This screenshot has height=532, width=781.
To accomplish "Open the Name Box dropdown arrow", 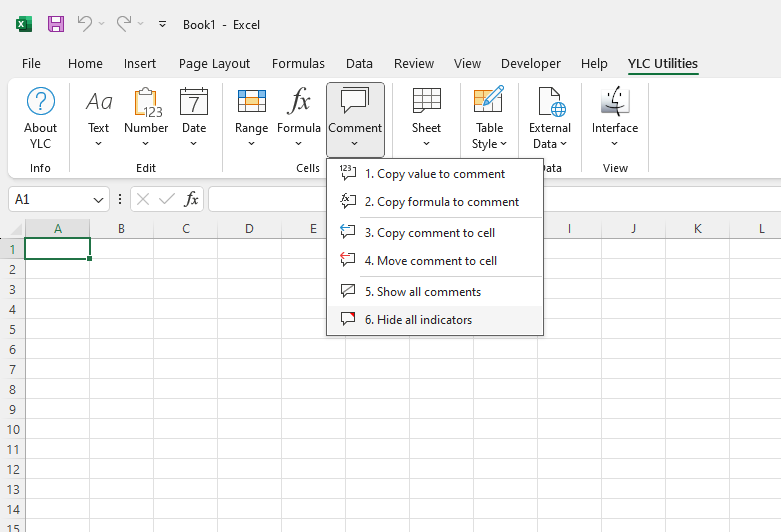I will point(98,200).
